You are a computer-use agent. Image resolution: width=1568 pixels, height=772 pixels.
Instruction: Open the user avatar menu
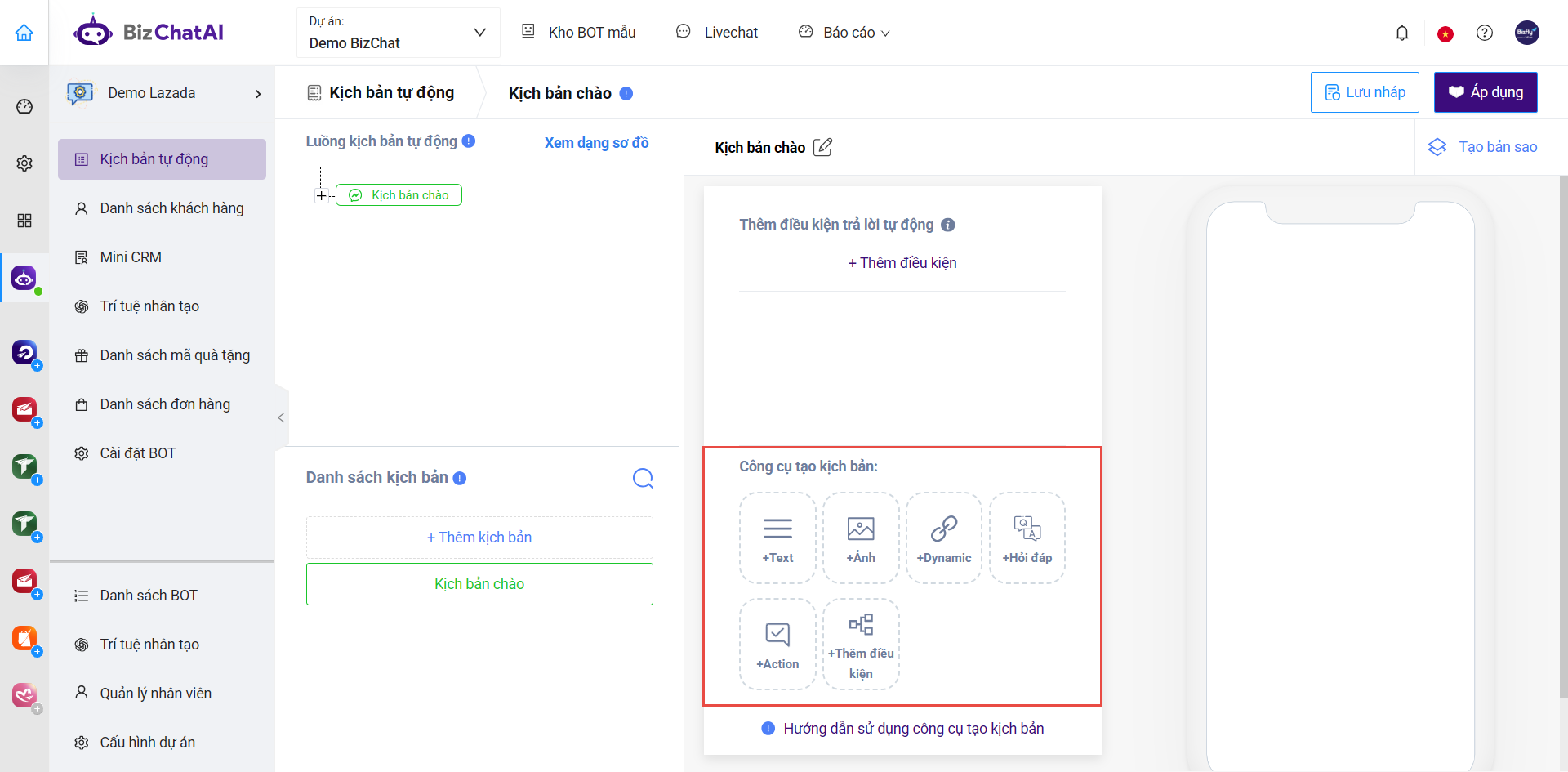coord(1527,33)
